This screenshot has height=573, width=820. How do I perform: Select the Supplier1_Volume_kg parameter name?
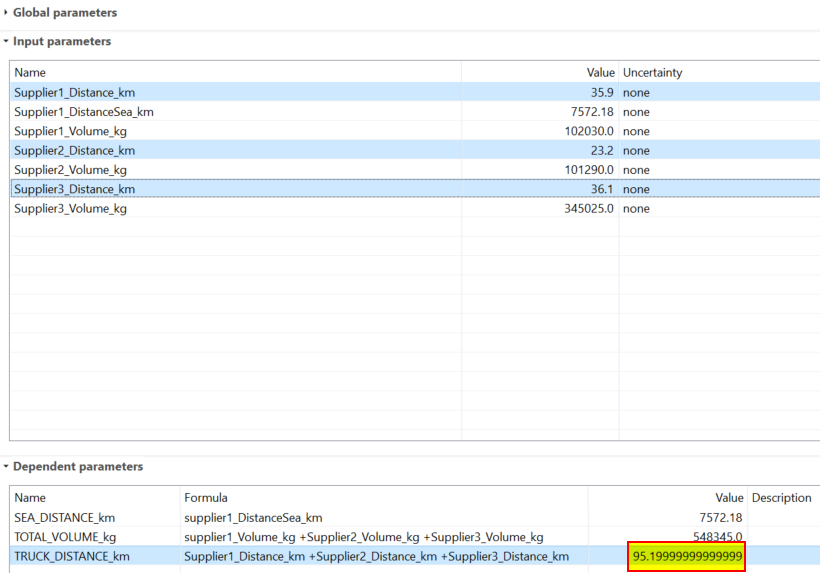pos(70,131)
